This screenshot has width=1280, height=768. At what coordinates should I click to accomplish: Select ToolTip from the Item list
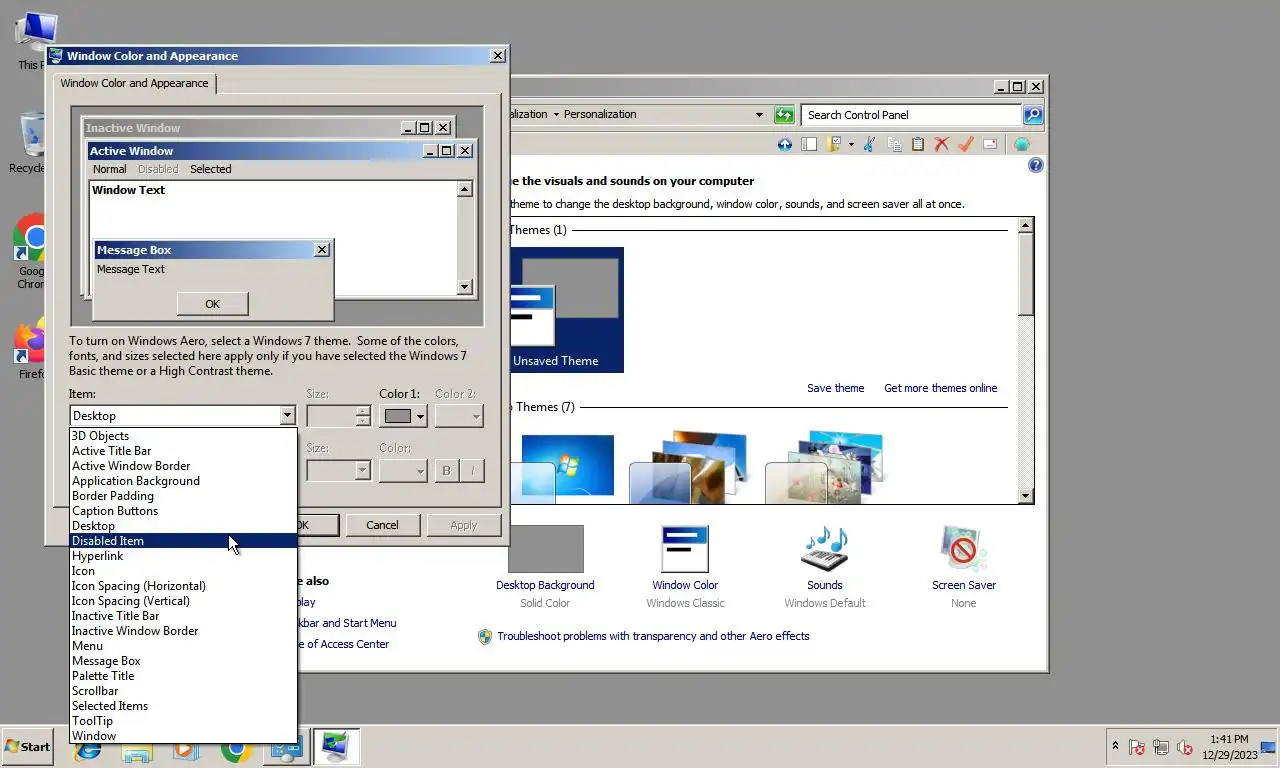(x=183, y=721)
